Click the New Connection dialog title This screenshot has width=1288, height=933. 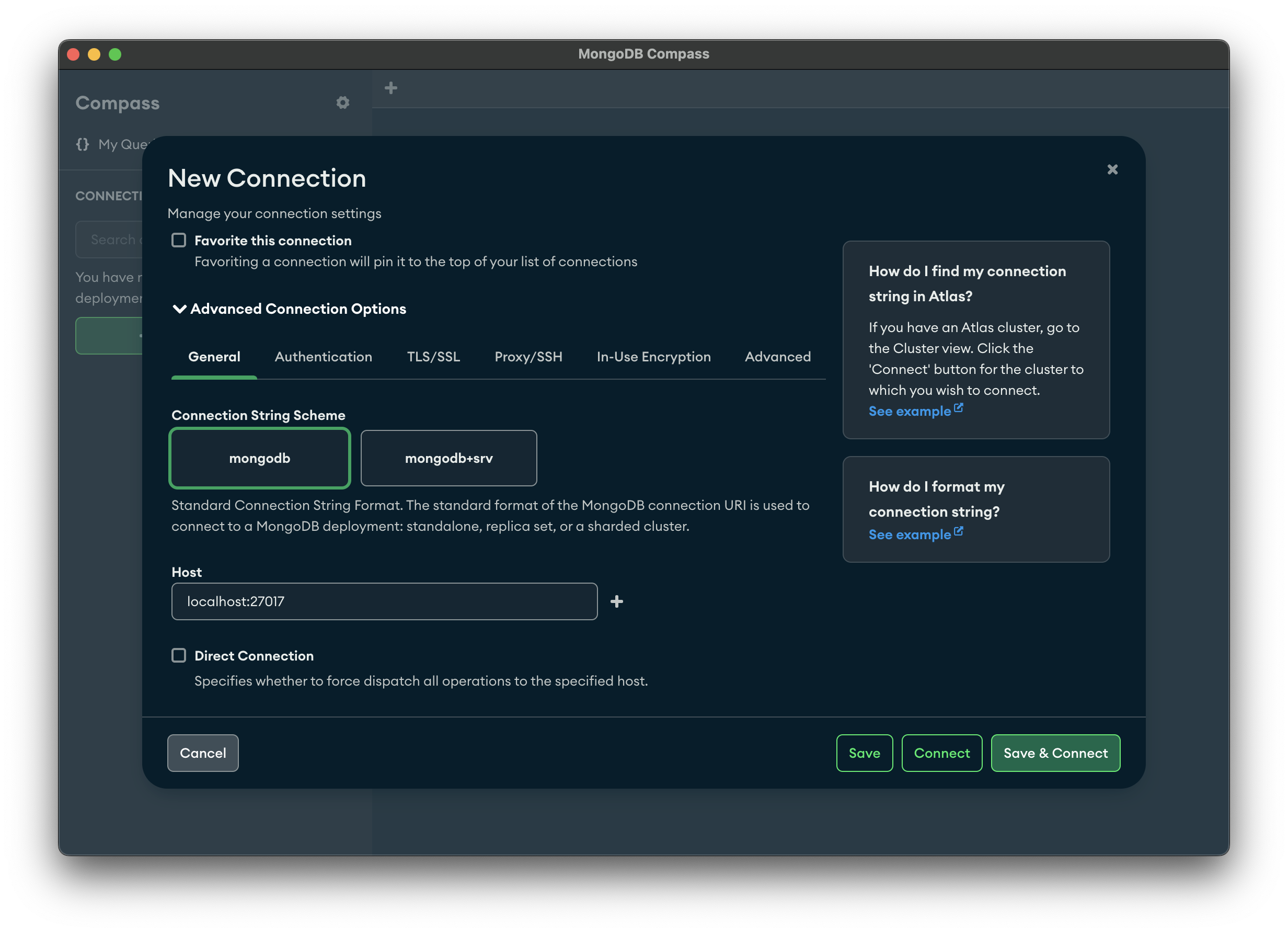(x=267, y=178)
